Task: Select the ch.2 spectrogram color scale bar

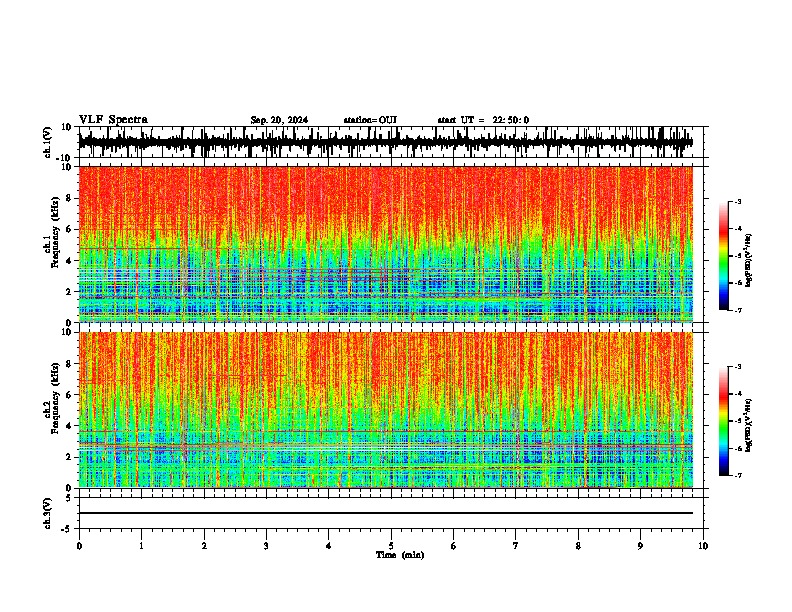Action: [x=724, y=421]
